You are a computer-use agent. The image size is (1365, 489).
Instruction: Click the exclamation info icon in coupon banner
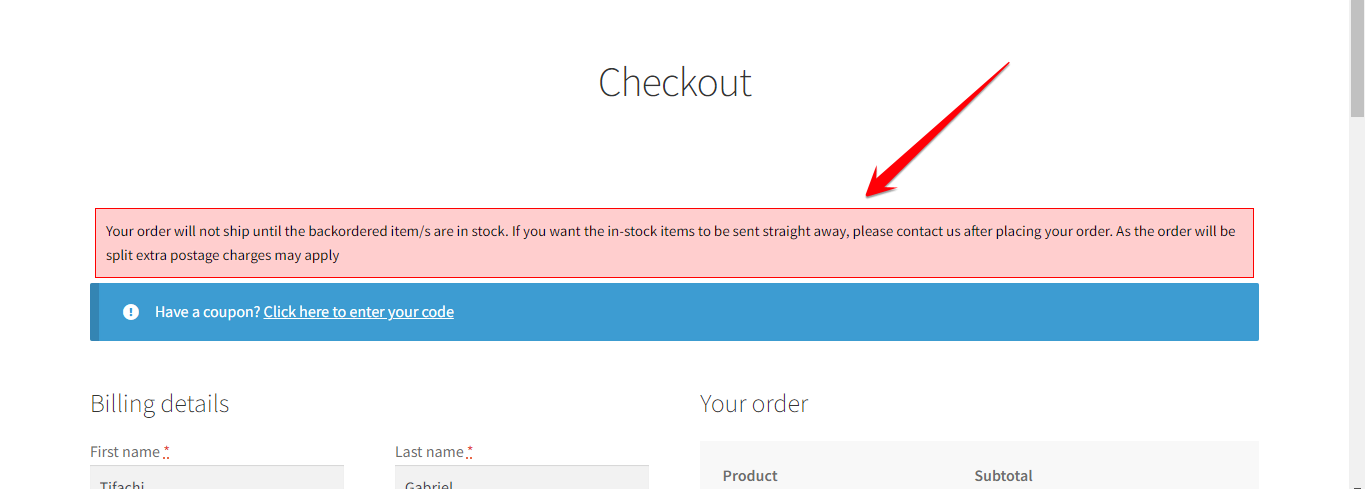tap(131, 312)
